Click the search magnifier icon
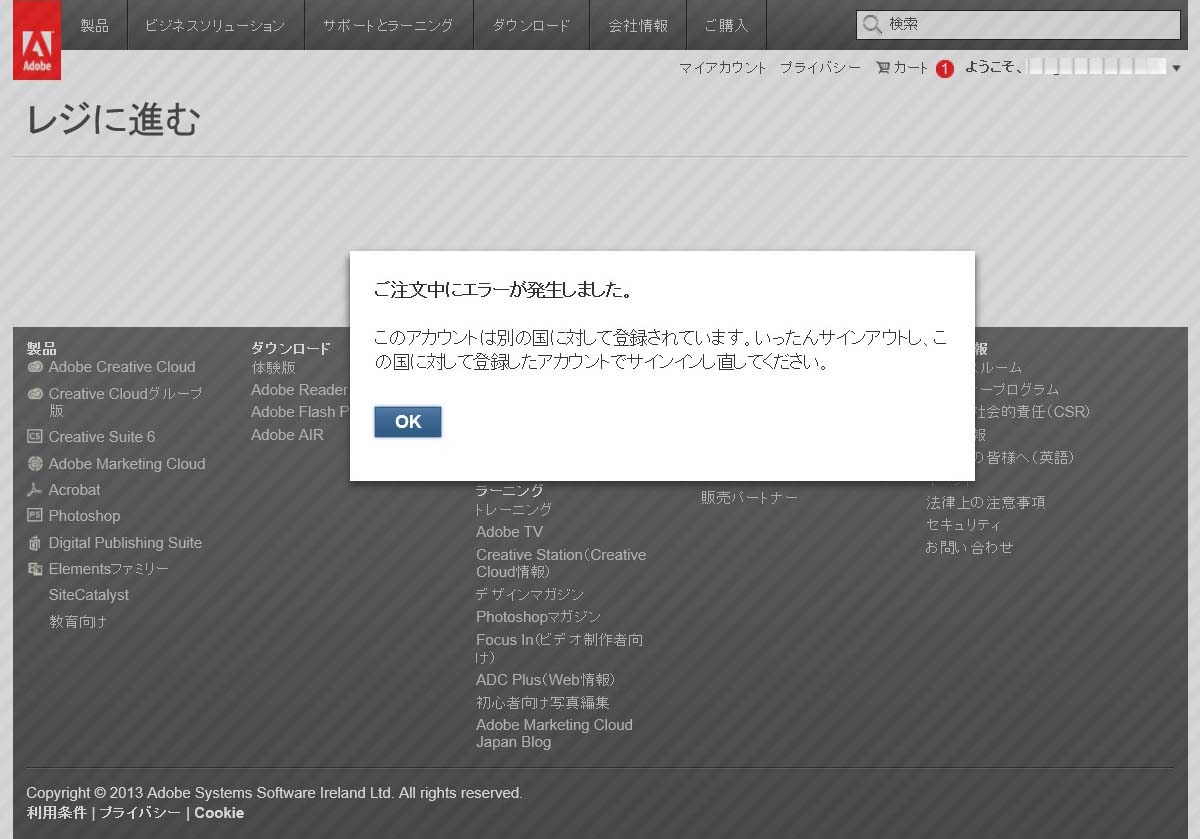The height and width of the screenshot is (839, 1200). pyautogui.click(x=872, y=24)
